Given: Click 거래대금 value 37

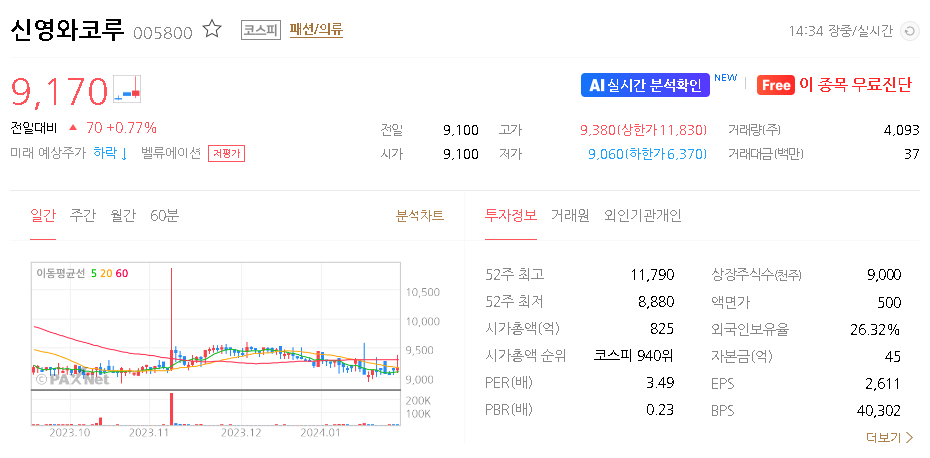Looking at the screenshot, I should pos(912,154).
